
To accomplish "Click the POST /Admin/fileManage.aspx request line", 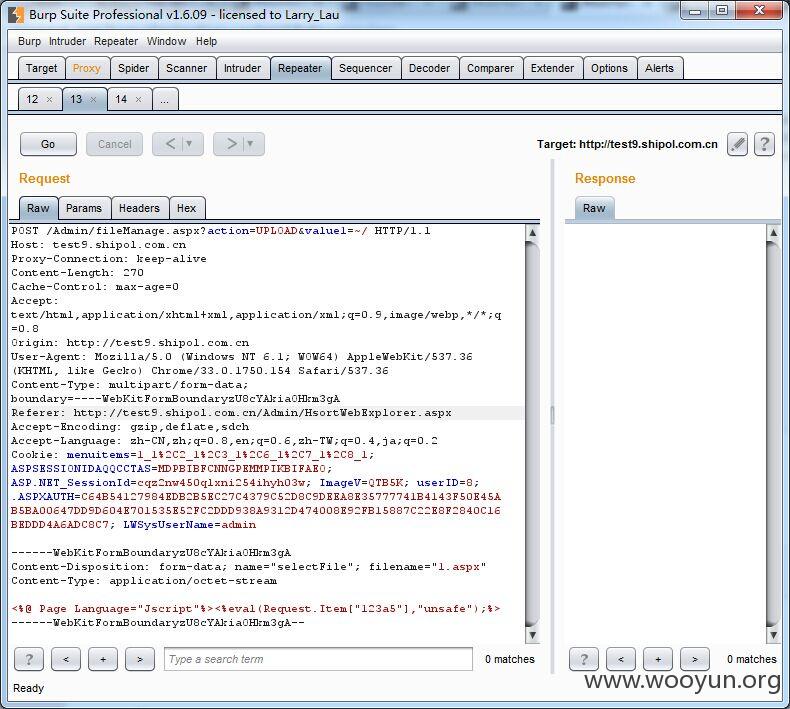I will point(221,231).
